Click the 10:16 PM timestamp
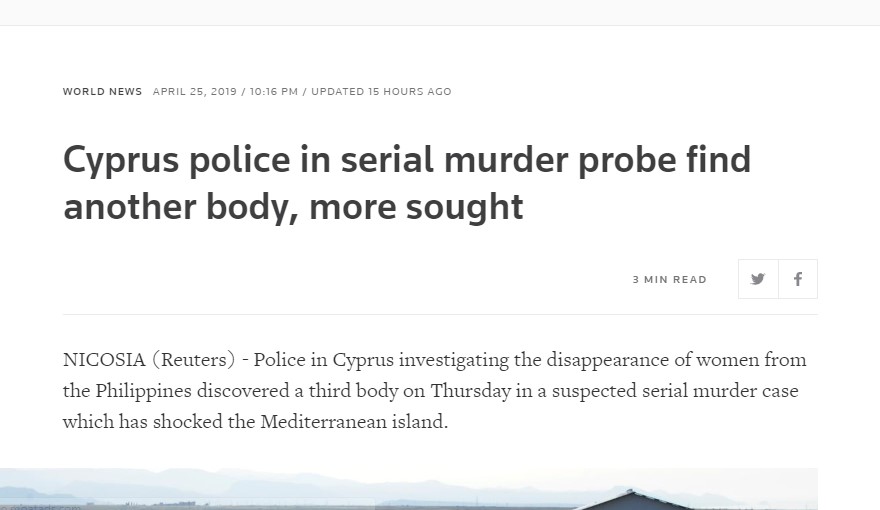Image resolution: width=880 pixels, height=510 pixels. click(x=272, y=92)
